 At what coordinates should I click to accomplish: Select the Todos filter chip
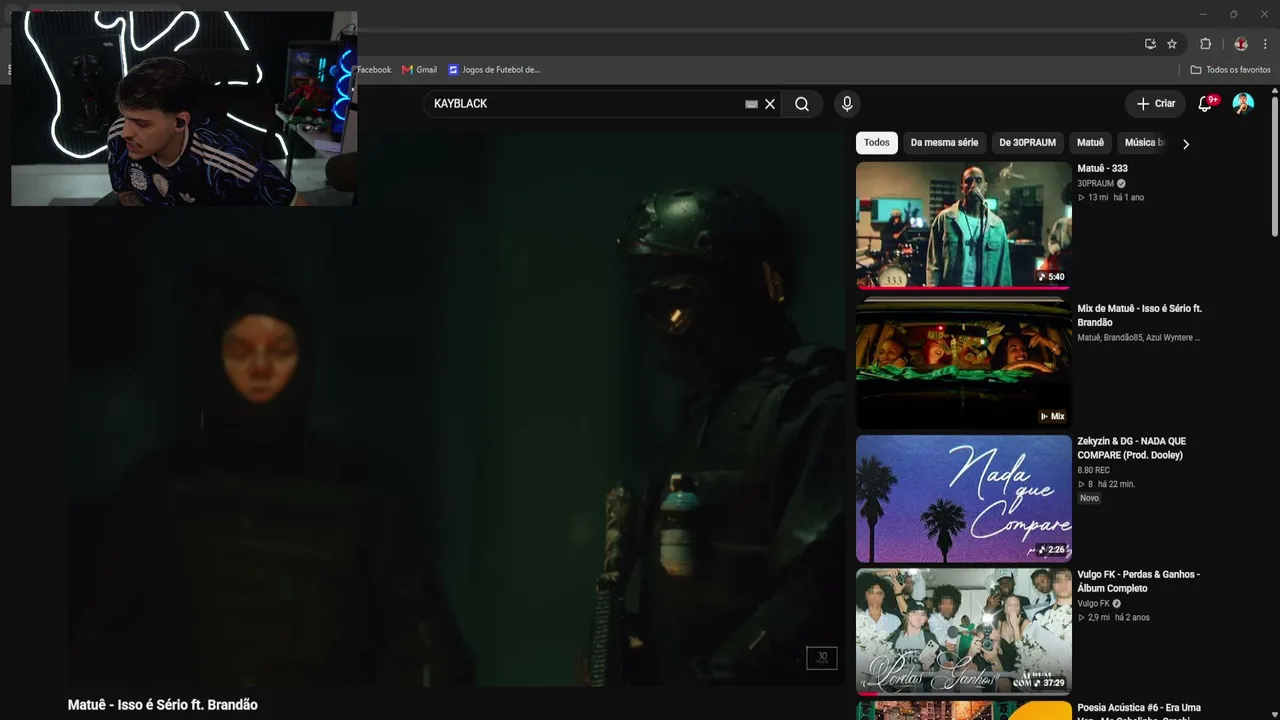point(877,143)
